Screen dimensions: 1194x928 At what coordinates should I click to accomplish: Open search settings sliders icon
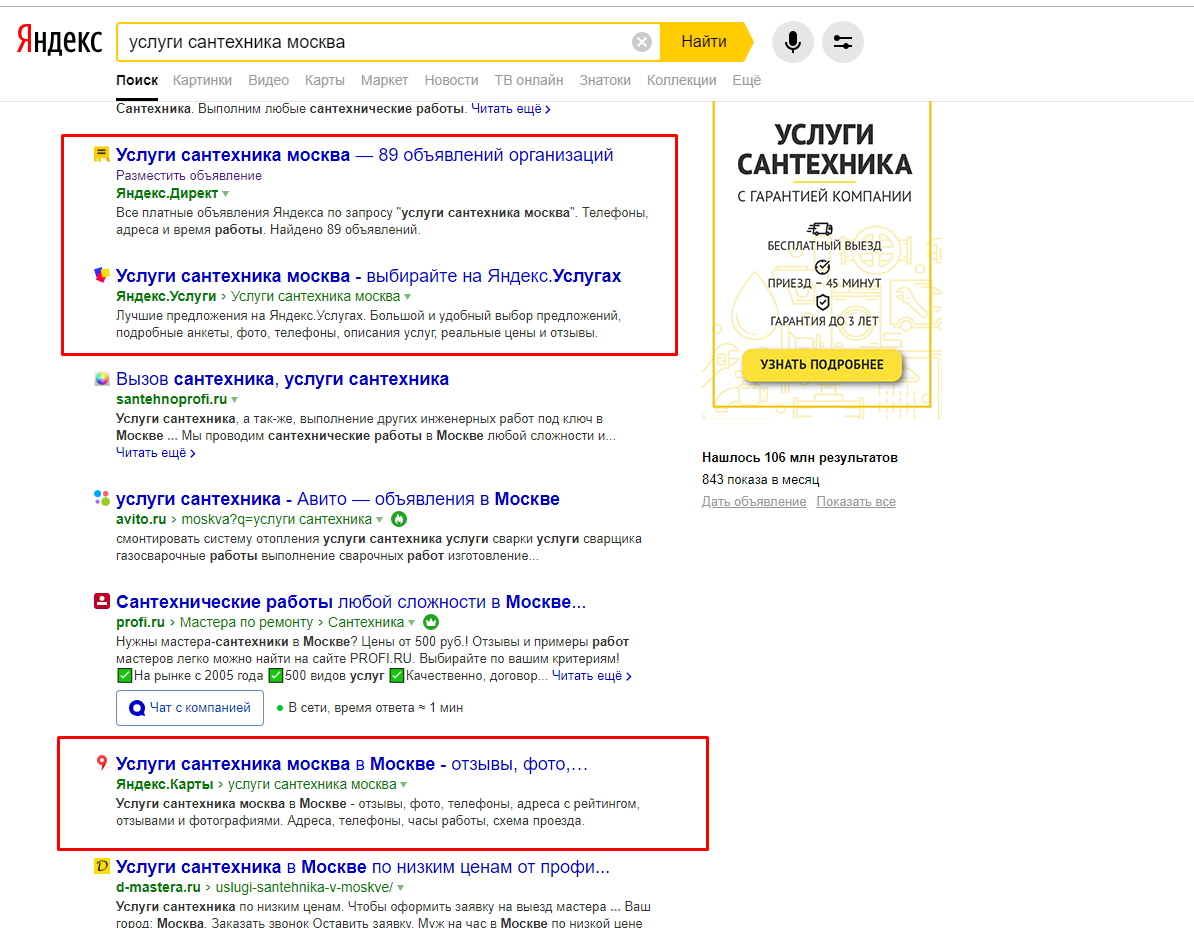[843, 42]
